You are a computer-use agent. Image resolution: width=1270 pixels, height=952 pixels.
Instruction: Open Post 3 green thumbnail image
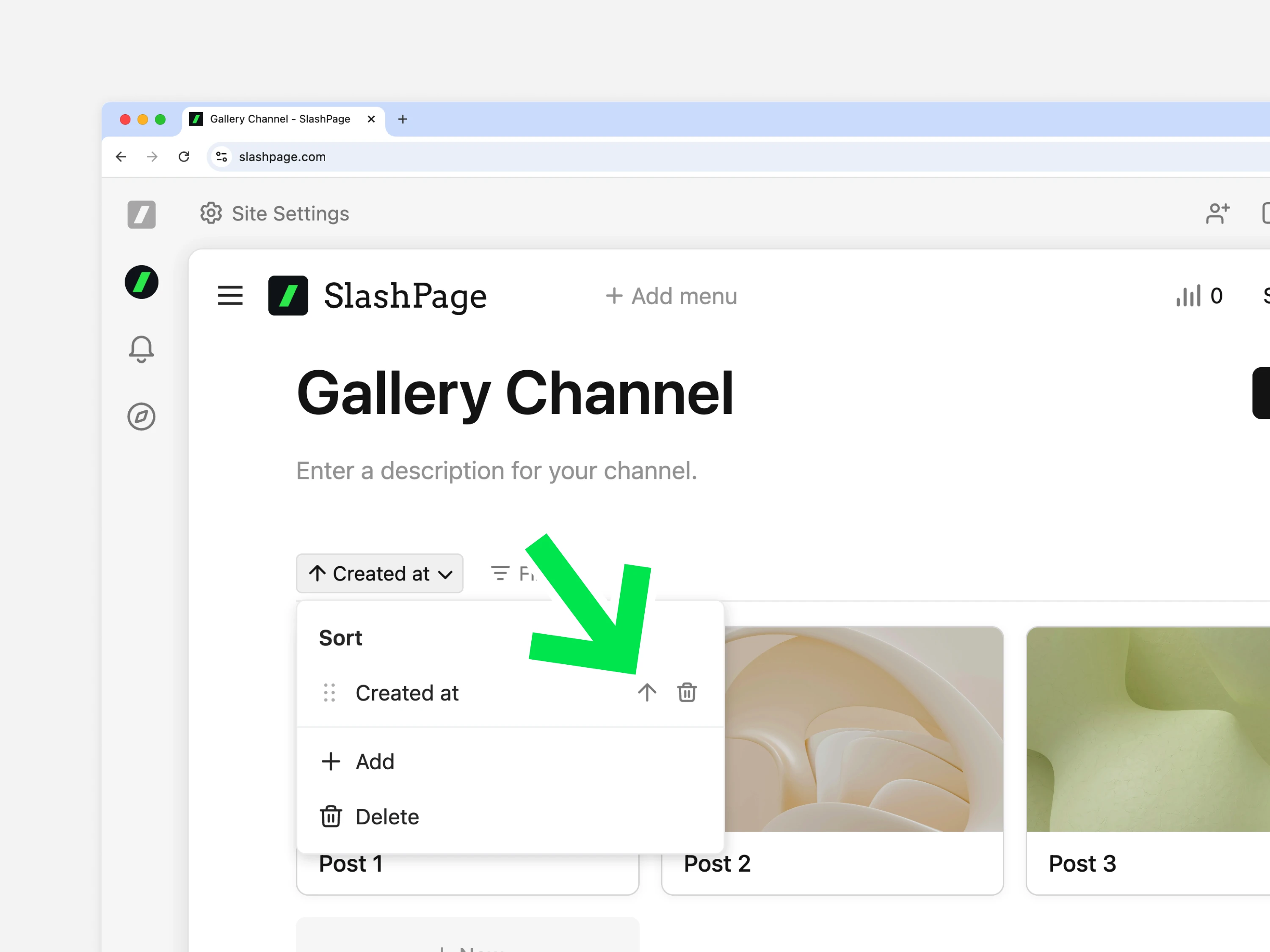pos(1148,729)
